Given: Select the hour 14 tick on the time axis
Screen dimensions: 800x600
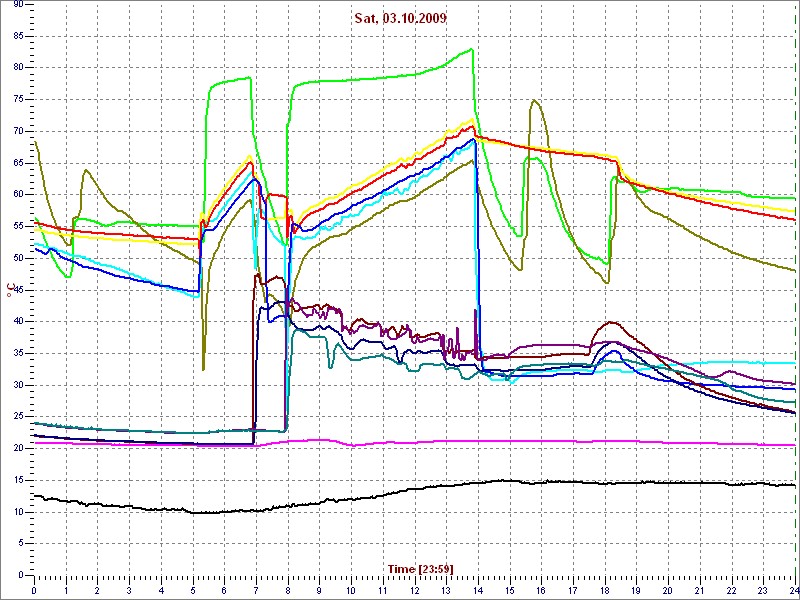Looking at the screenshot, I should point(477,591).
